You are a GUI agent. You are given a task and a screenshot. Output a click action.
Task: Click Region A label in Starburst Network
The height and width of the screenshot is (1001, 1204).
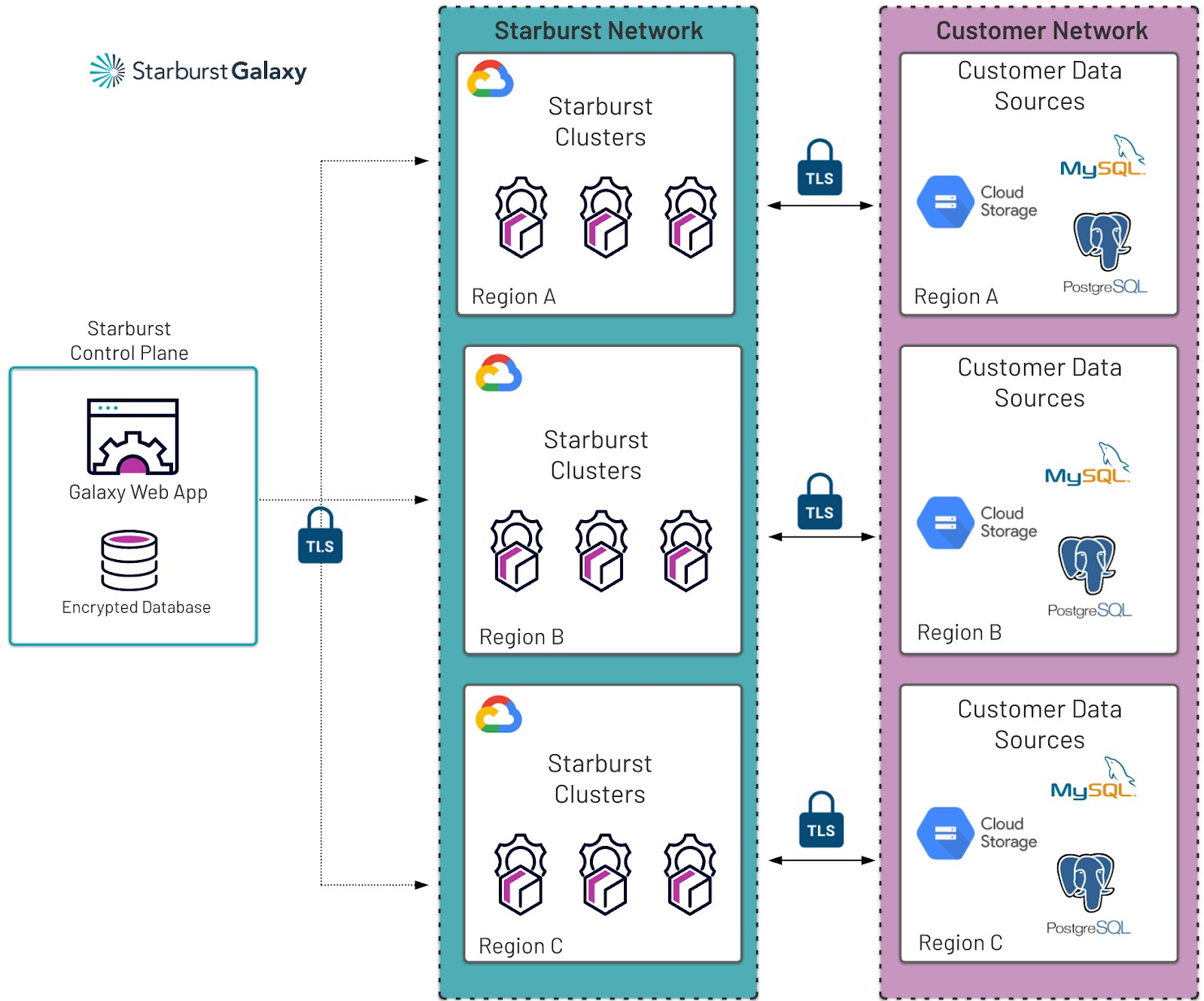point(513,297)
